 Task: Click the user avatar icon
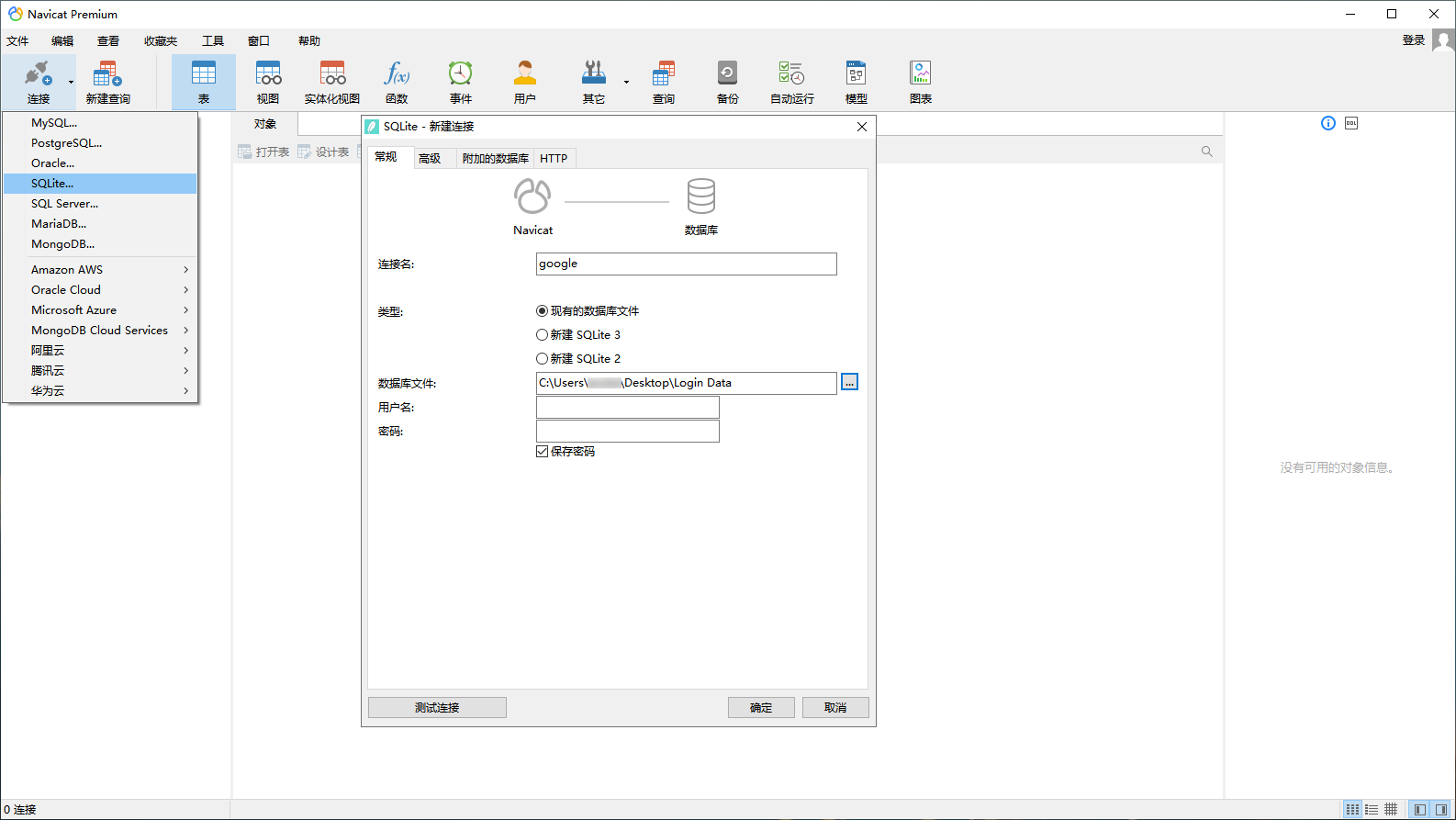coord(1443,40)
